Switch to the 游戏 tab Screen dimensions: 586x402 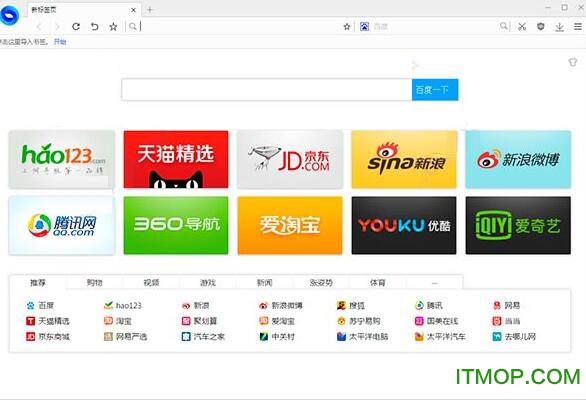point(208,282)
